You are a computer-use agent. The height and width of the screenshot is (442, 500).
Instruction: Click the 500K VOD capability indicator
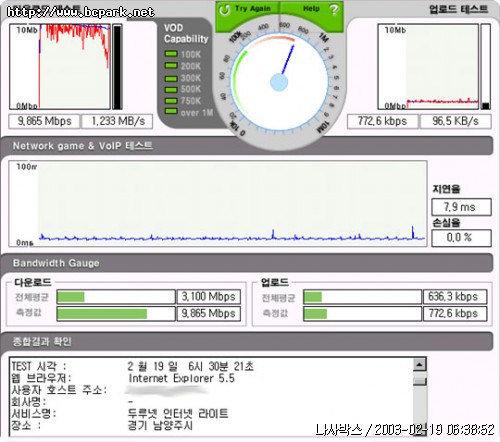click(x=171, y=89)
